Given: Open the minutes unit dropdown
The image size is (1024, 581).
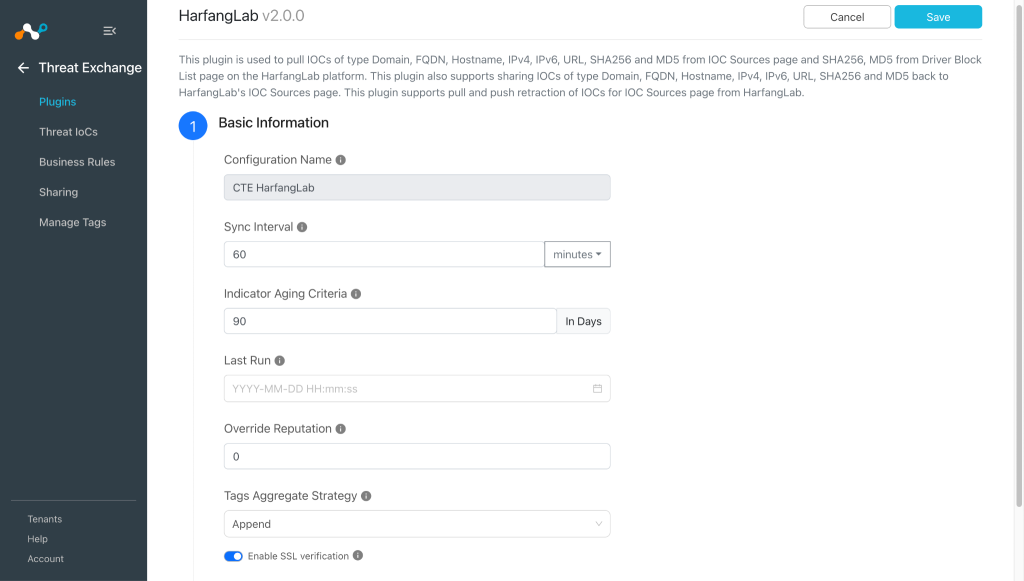Looking at the screenshot, I should pyautogui.click(x=577, y=255).
